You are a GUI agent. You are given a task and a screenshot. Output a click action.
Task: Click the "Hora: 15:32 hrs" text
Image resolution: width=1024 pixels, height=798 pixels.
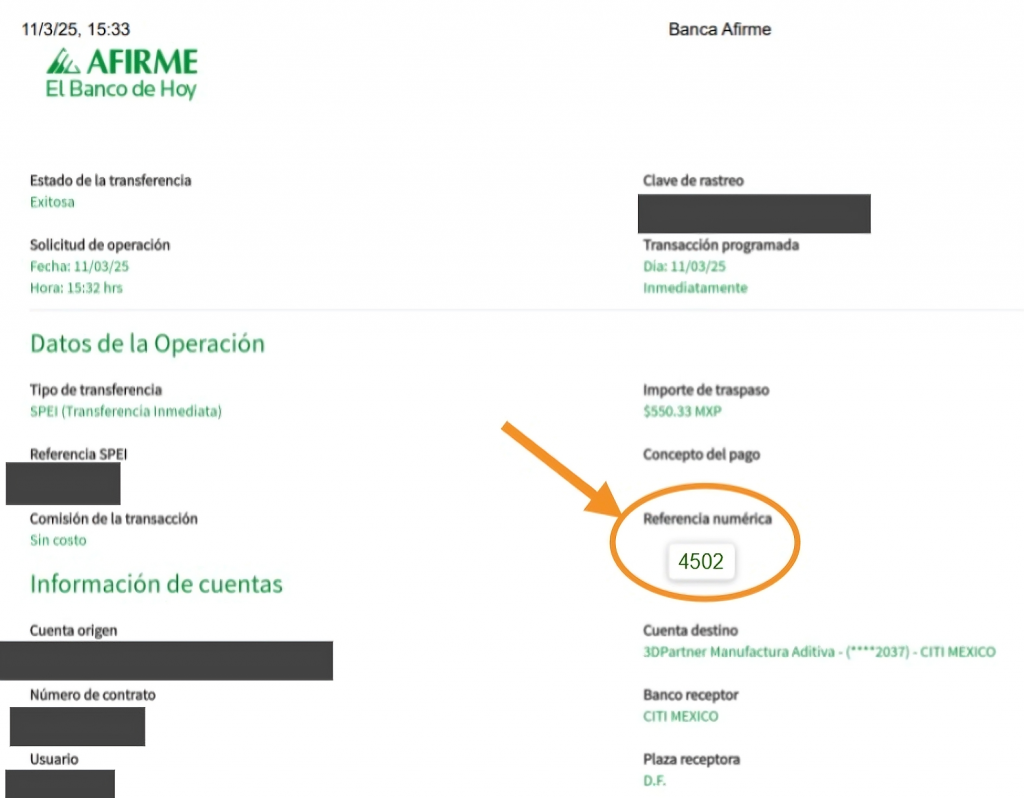76,288
